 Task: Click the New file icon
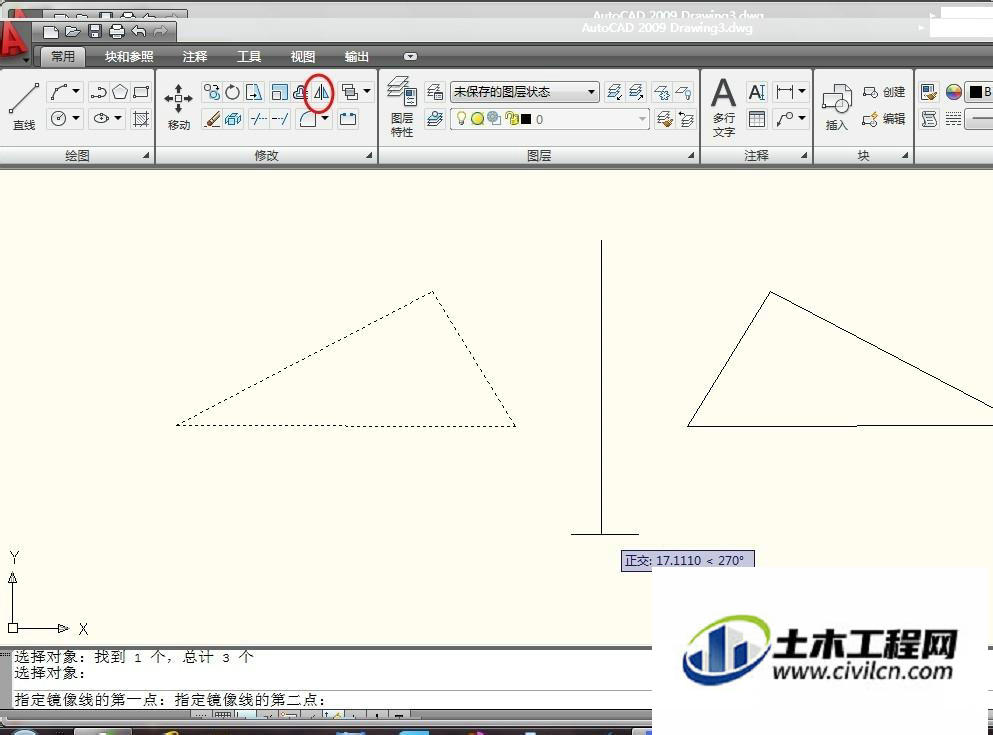[51, 32]
